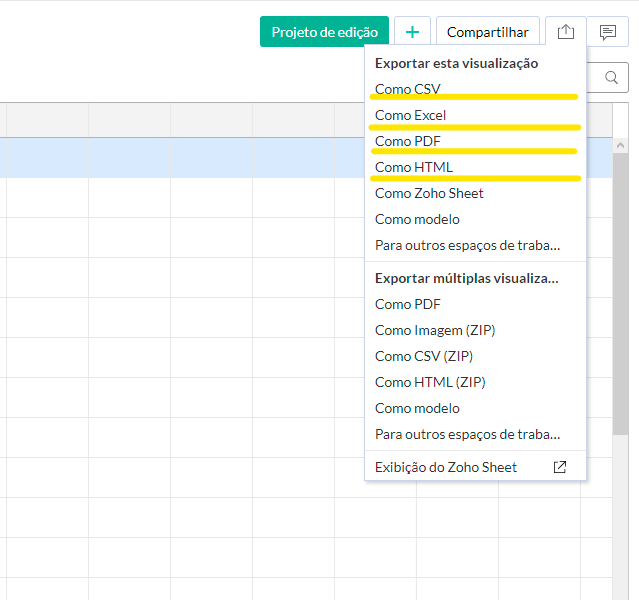Open Exibição do Zoho Sheet
This screenshot has height=600, width=639.
tap(475, 467)
